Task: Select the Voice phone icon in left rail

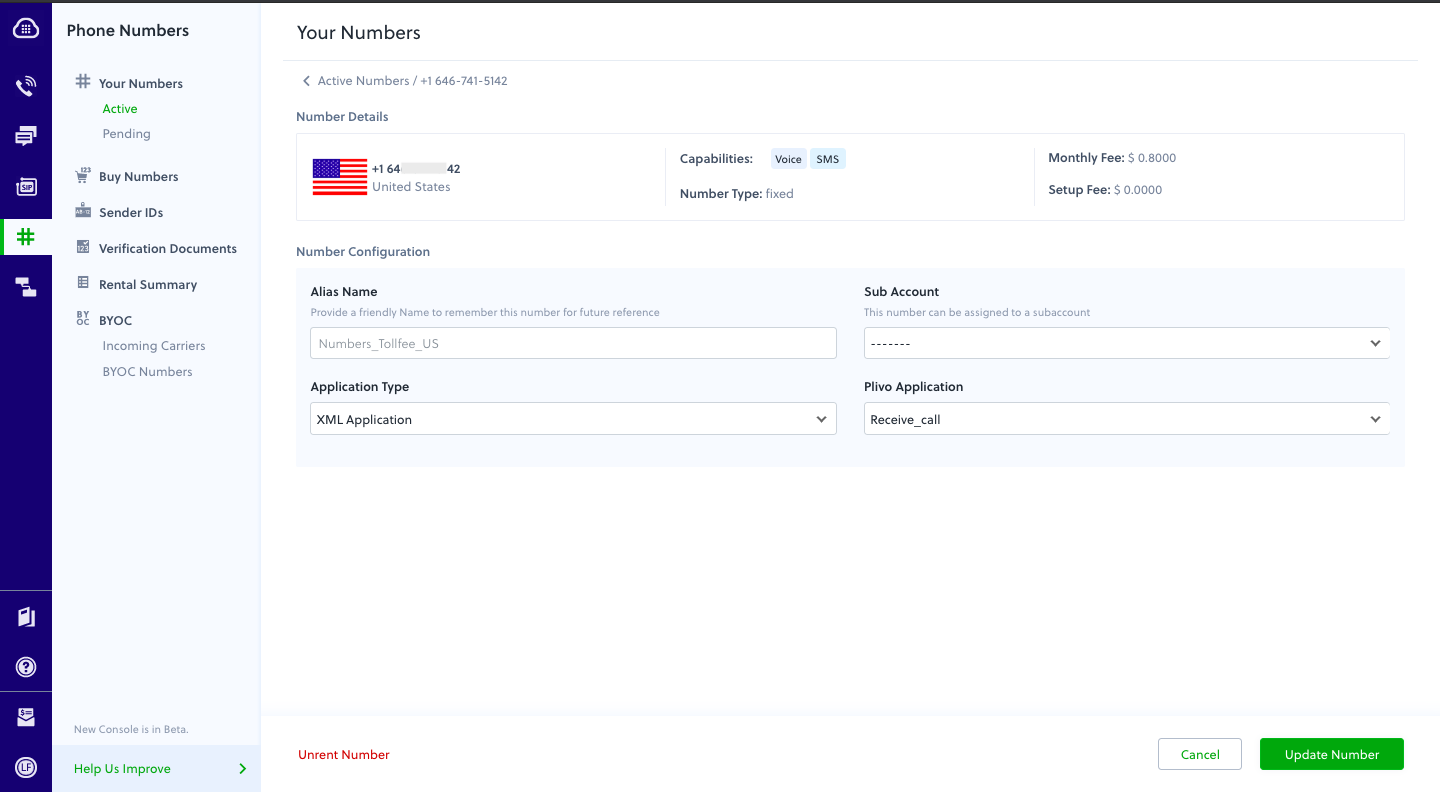Action: pyautogui.click(x=25, y=86)
